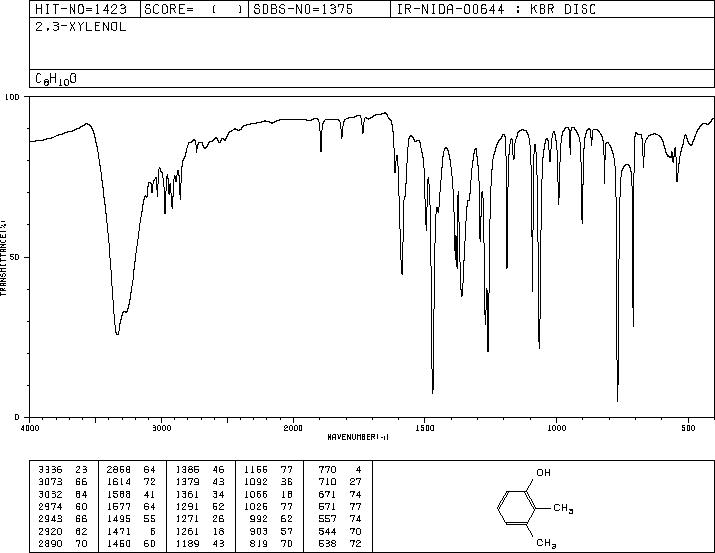Click the TRANSMITTANCE y-axis title

click(3, 258)
